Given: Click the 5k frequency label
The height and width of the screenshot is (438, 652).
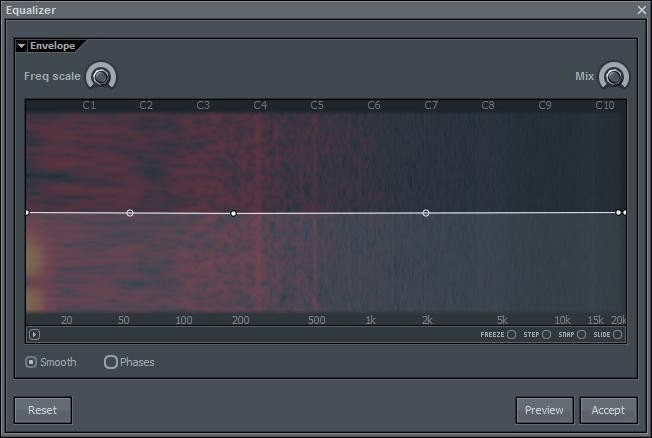Looking at the screenshot, I should [502, 320].
